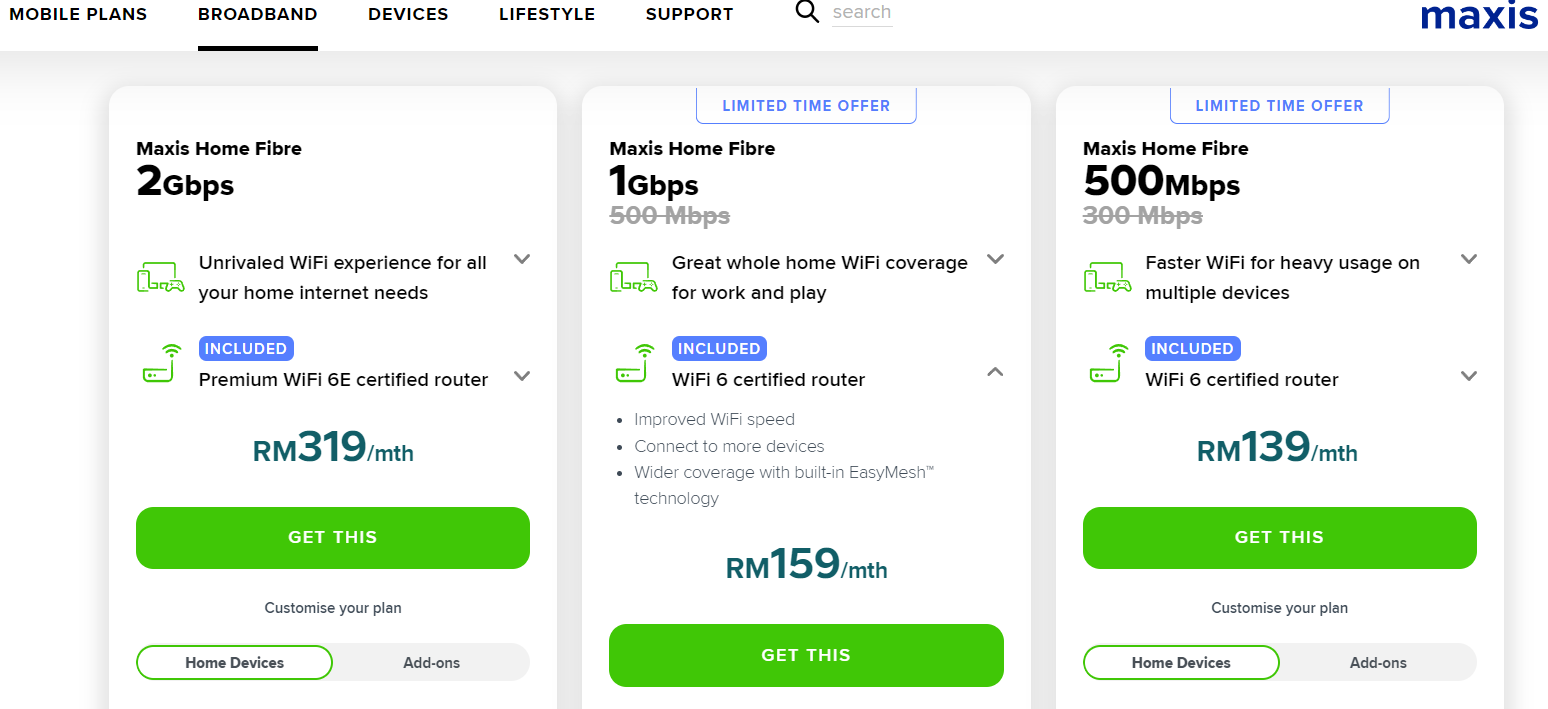
Task: Expand Unrivaled WiFi experience details
Action: [522, 259]
